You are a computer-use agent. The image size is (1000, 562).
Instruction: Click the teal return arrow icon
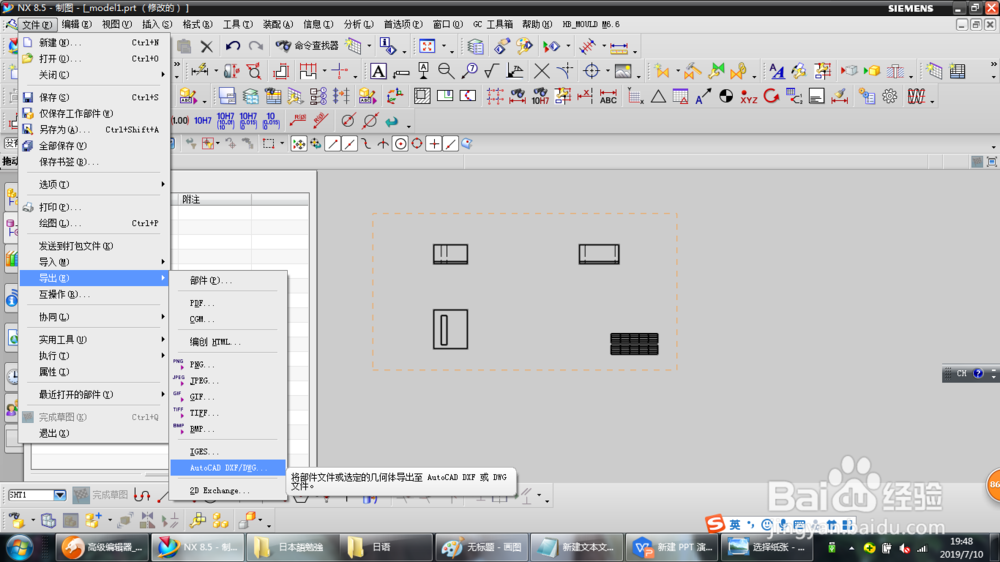(392, 120)
